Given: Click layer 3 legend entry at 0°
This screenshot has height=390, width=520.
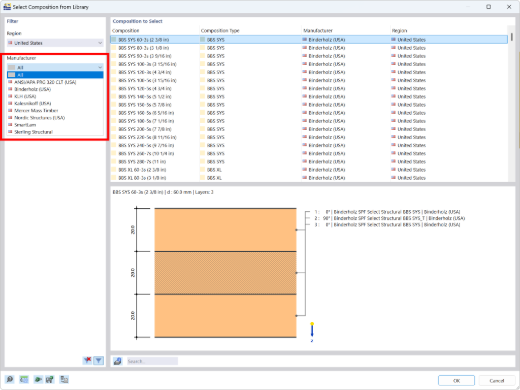Looking at the screenshot, I should click(387, 225).
